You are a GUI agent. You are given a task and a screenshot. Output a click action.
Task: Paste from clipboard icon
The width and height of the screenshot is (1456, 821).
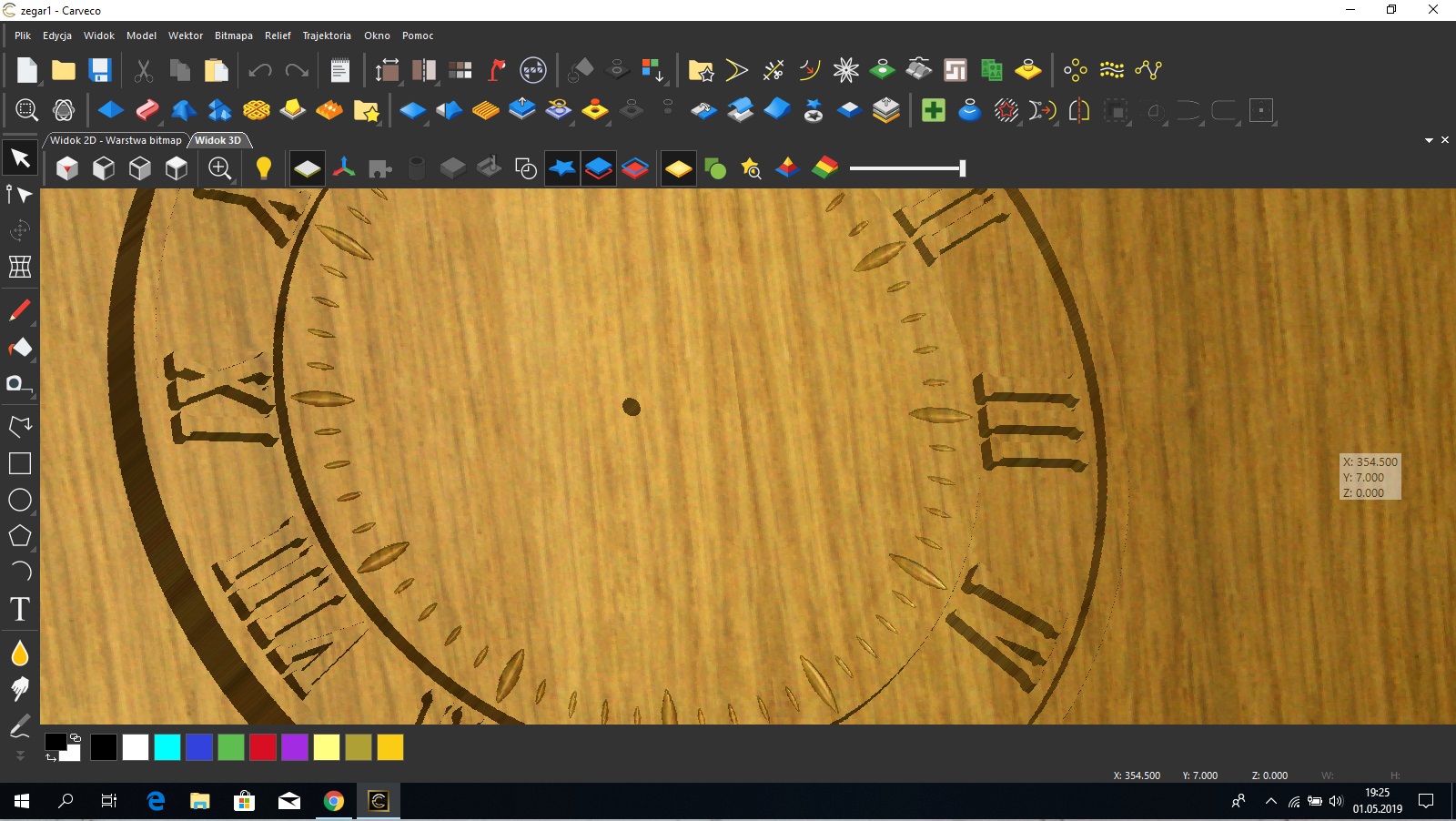(217, 70)
